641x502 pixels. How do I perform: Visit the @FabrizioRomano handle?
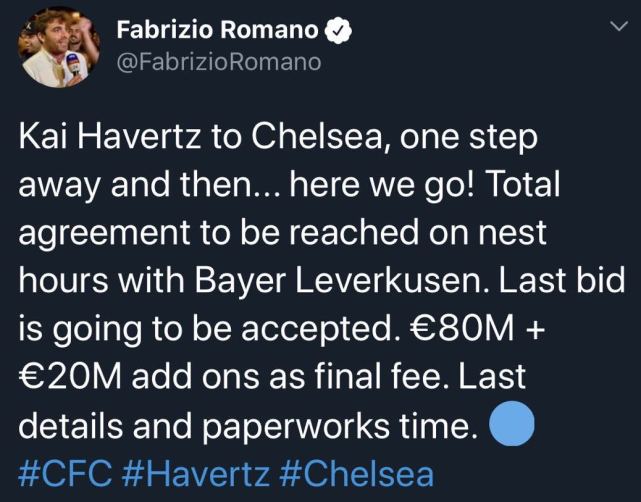[219, 62]
